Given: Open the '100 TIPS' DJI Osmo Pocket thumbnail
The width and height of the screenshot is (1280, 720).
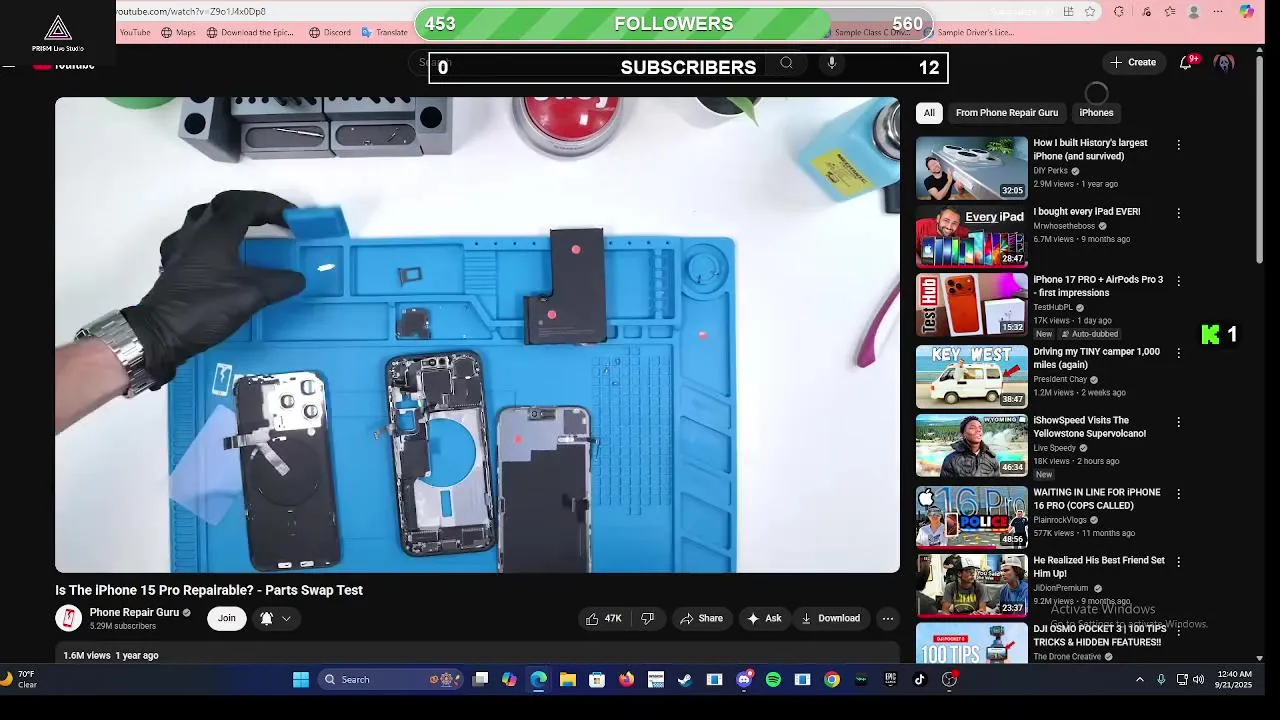Looking at the screenshot, I should [x=972, y=642].
